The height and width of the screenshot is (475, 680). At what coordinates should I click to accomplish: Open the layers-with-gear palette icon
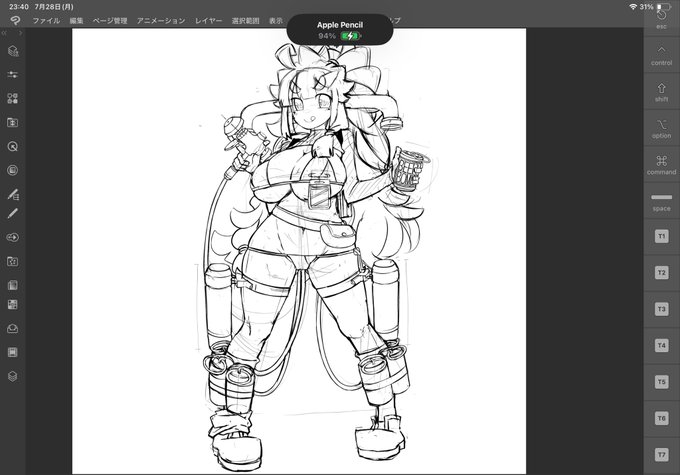pyautogui.click(x=13, y=51)
